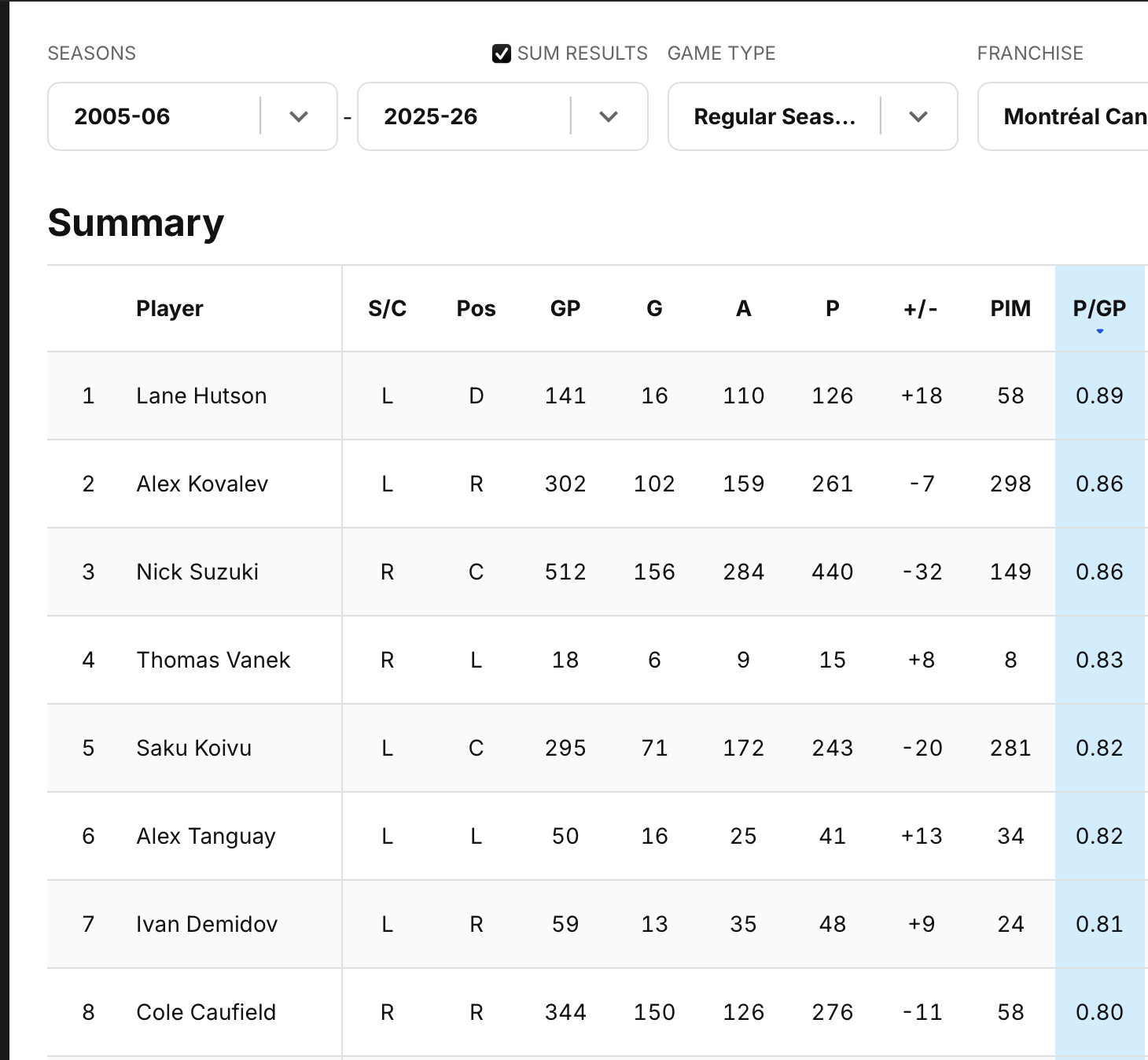The height and width of the screenshot is (1060, 1148).
Task: Click the Saku Koivu row name
Action: coord(193,748)
